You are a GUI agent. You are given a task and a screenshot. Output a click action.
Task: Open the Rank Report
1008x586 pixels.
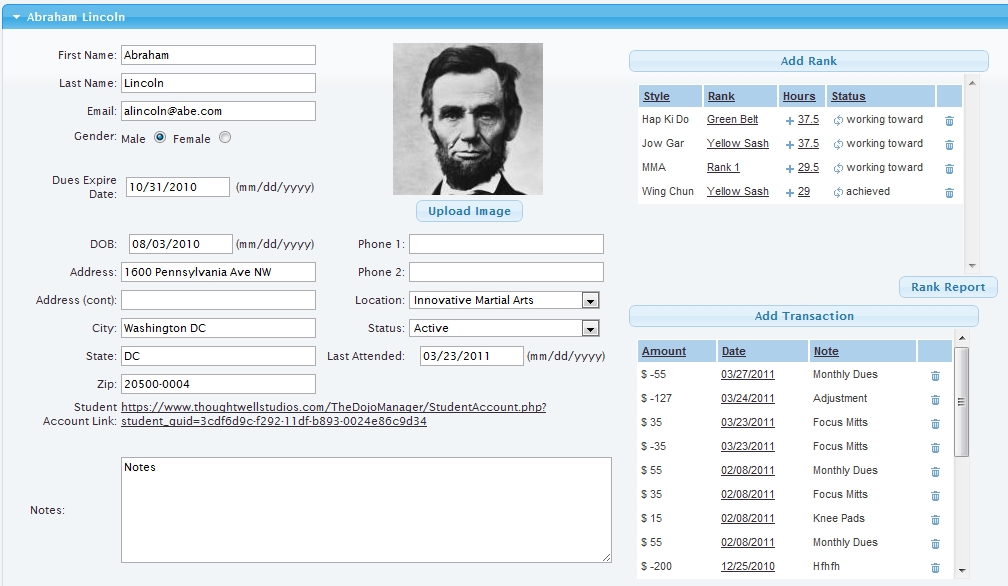tap(948, 287)
